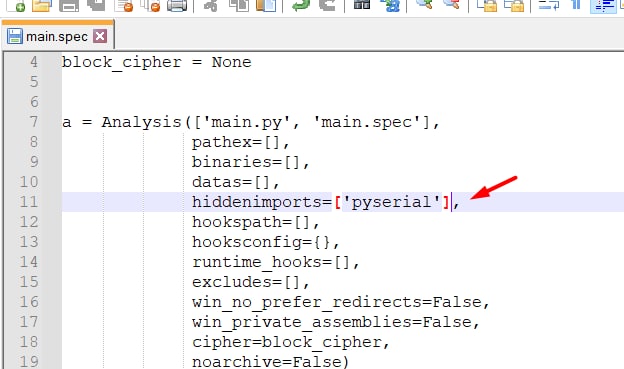Screen dimensions: 624x369
Task: Place cursor on 'excludes=[],' line
Action: click(251, 282)
